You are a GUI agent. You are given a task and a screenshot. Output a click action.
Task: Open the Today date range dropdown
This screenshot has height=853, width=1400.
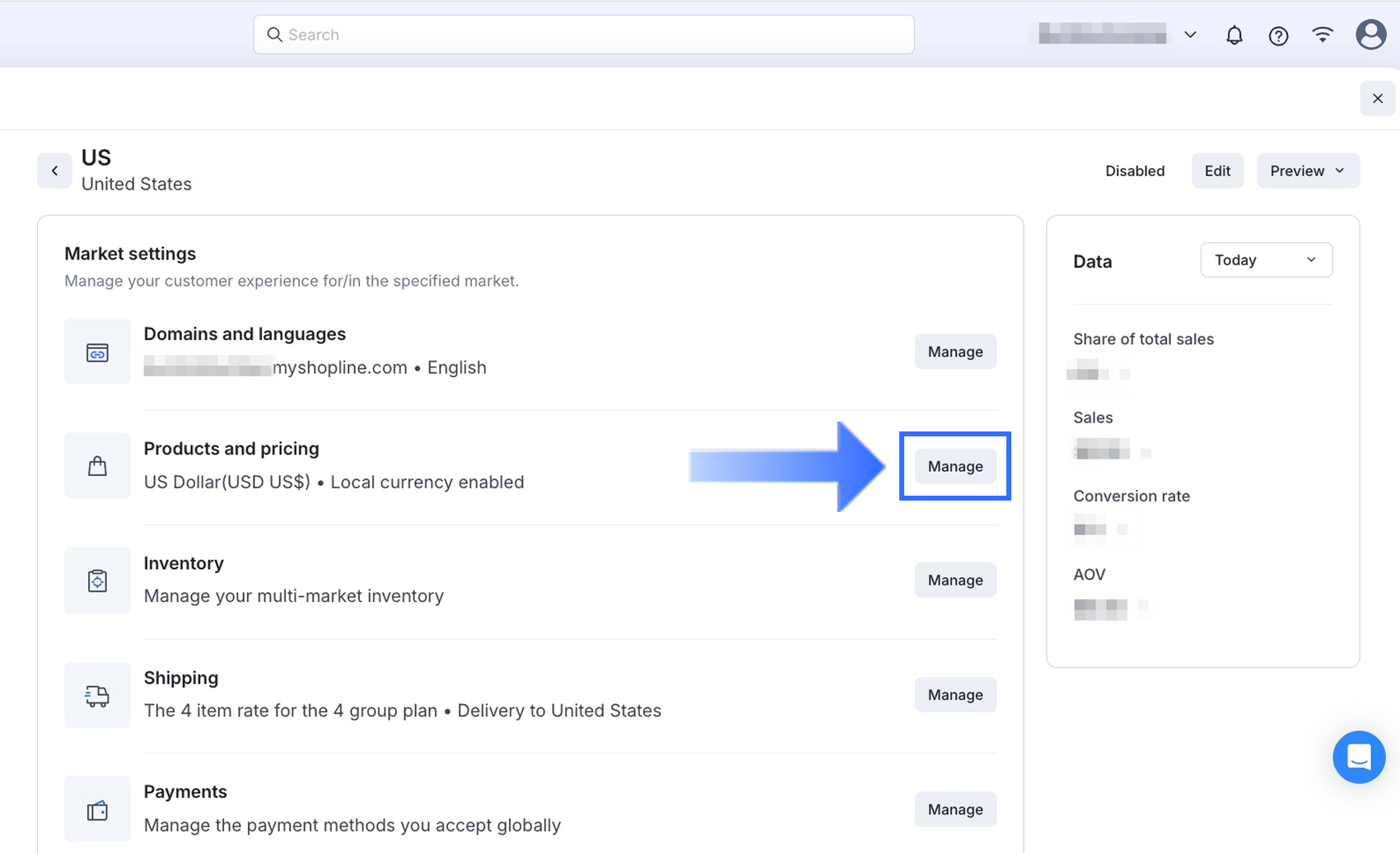point(1266,260)
